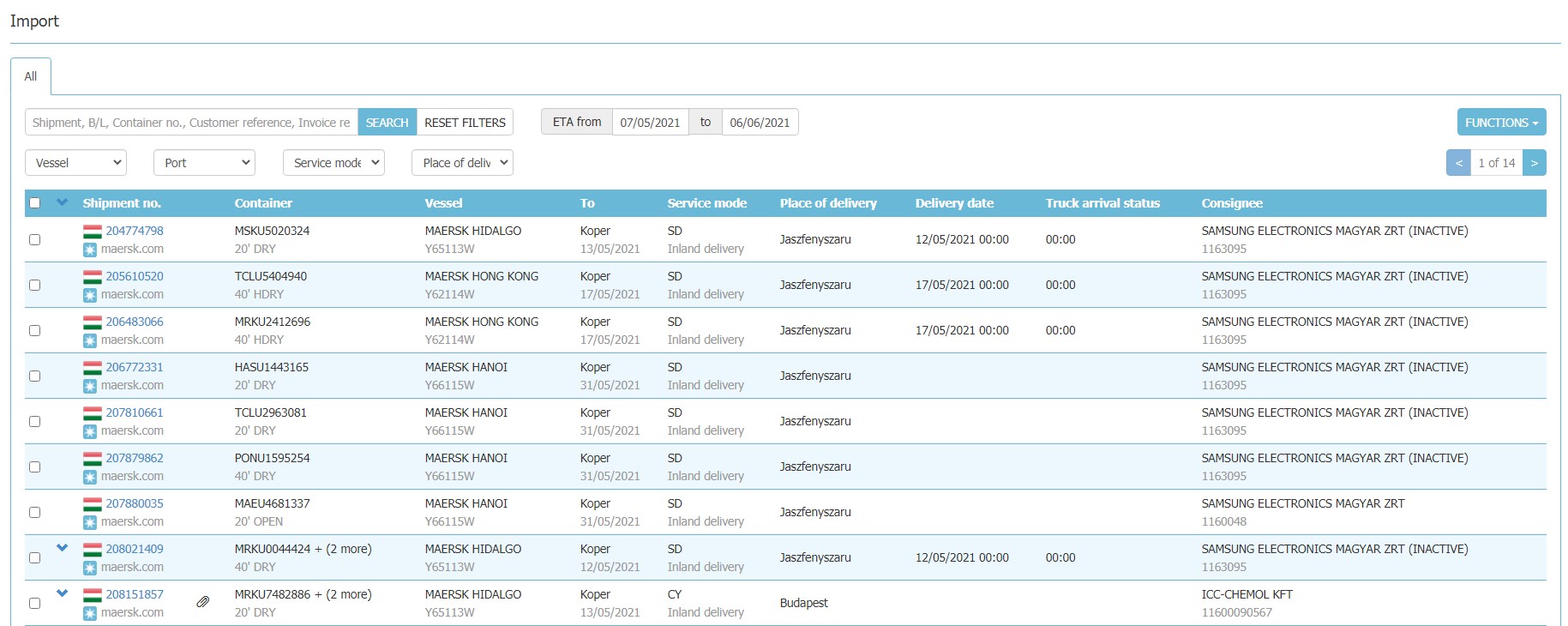Edit ETA to date 06/06/2021
Viewport: 1568px width, 626px height.
pos(760,123)
